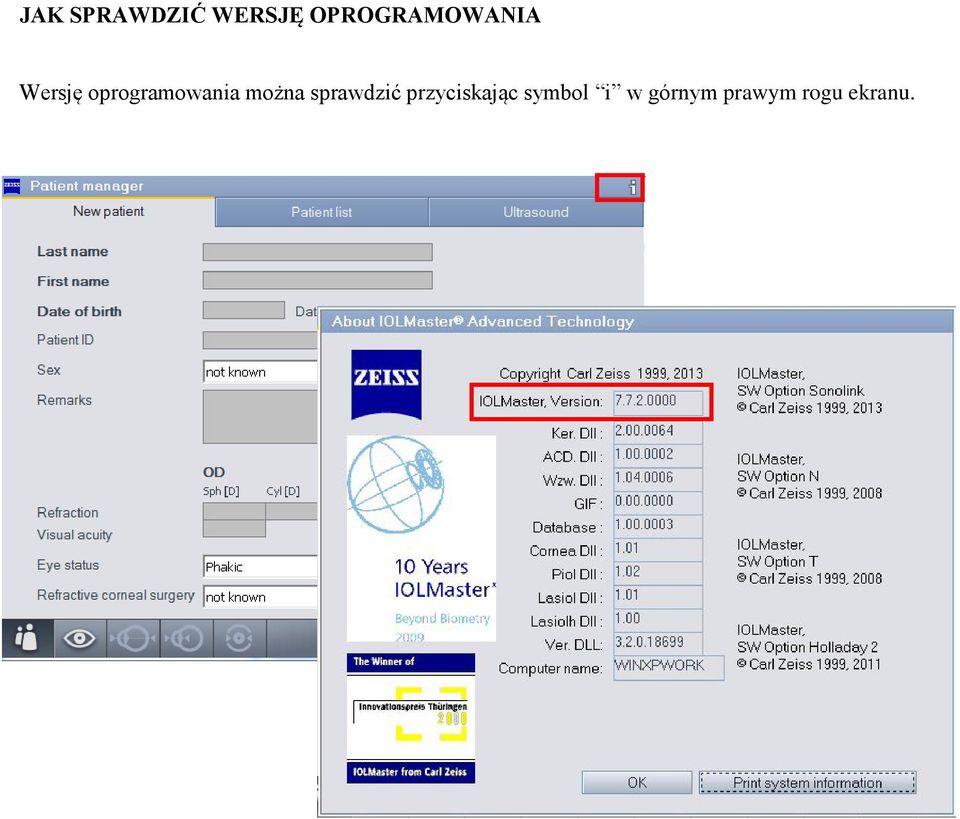960x819 pixels.
Task: Open the Eye status dropdown showing Phakic
Action: tap(261, 566)
